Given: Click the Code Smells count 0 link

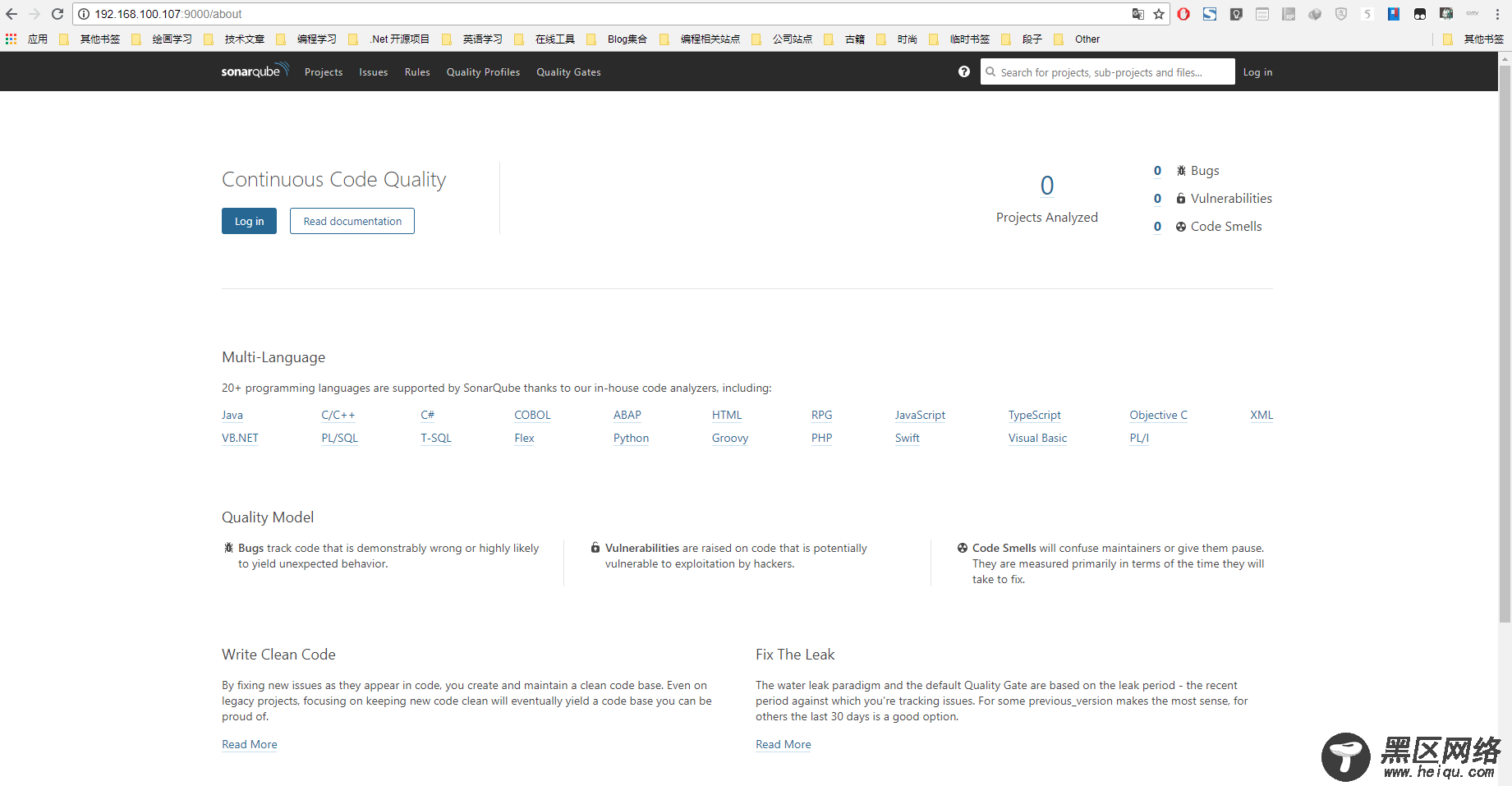Looking at the screenshot, I should [1157, 226].
